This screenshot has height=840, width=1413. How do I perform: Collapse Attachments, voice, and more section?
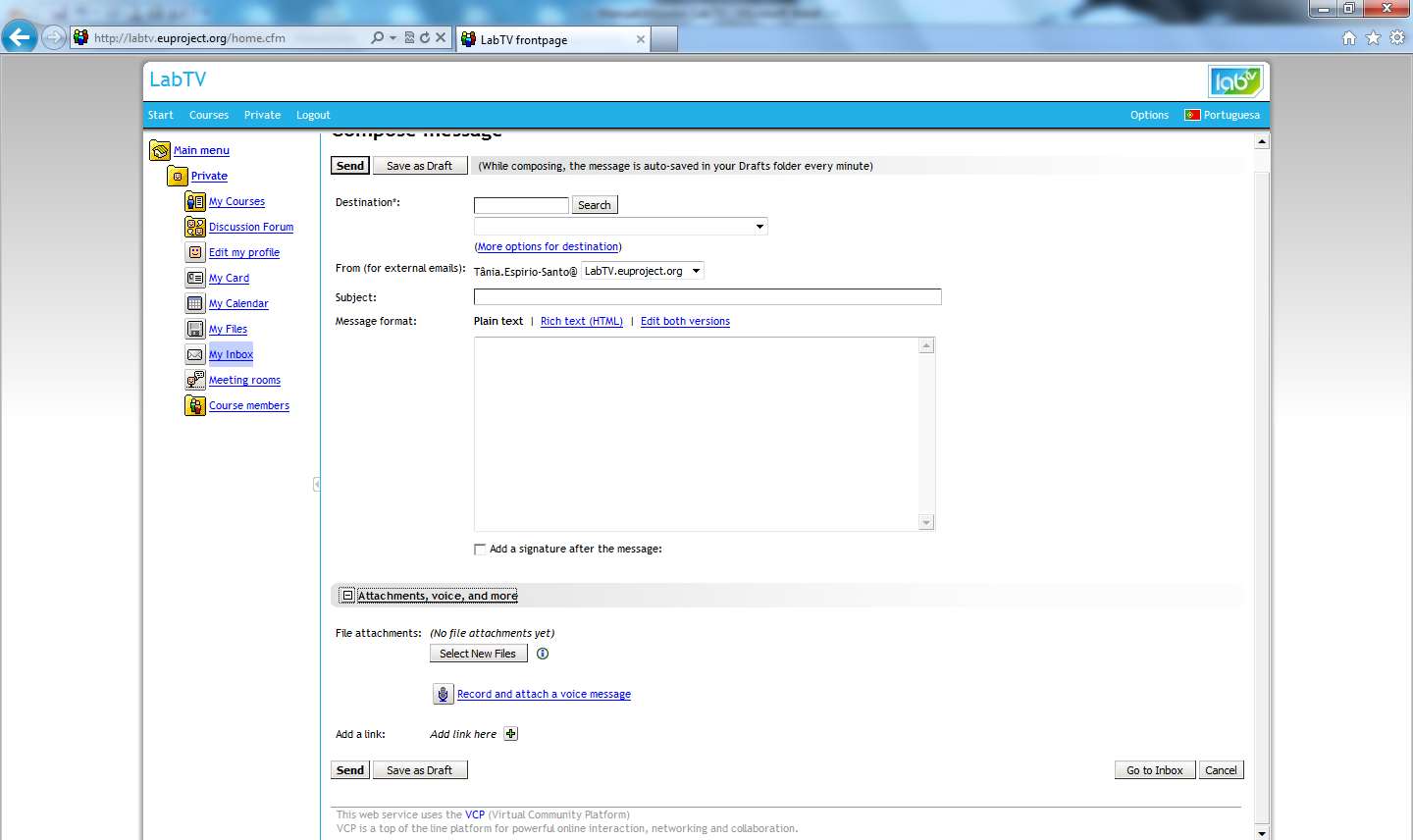pos(347,596)
